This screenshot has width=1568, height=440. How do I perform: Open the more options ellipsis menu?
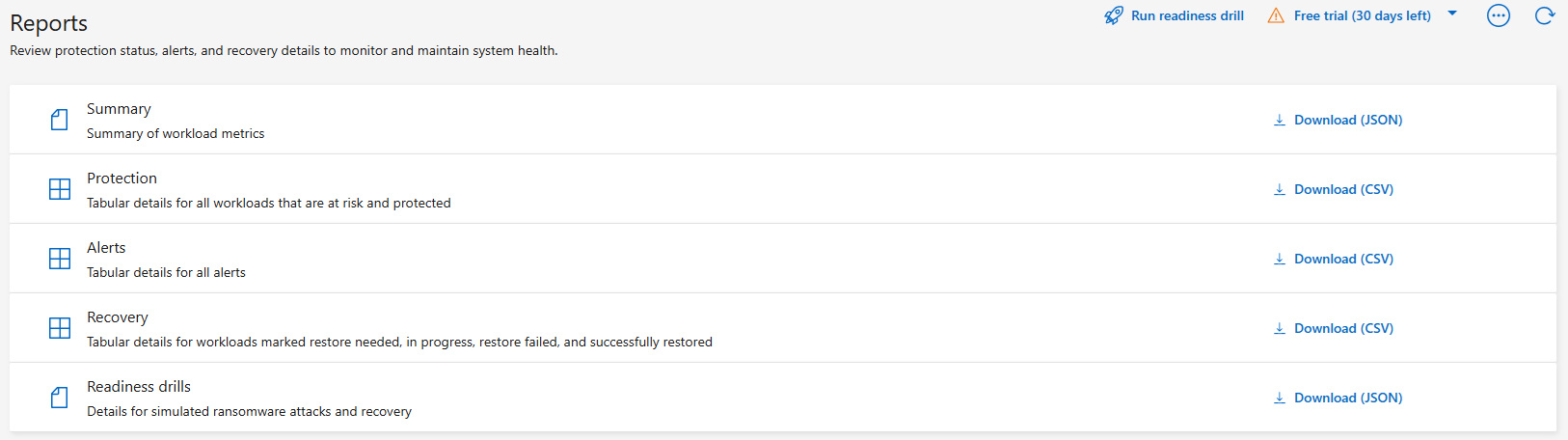[x=1498, y=15]
